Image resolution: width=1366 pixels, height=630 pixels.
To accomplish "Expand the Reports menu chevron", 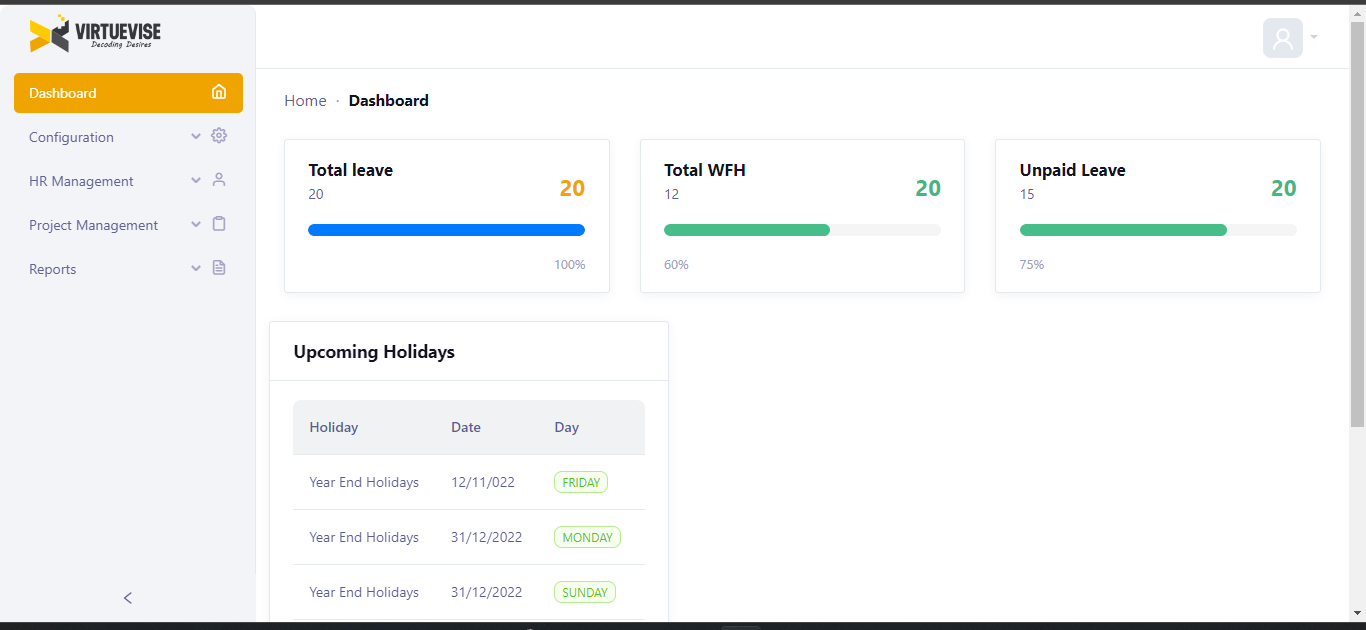I will click(x=196, y=269).
